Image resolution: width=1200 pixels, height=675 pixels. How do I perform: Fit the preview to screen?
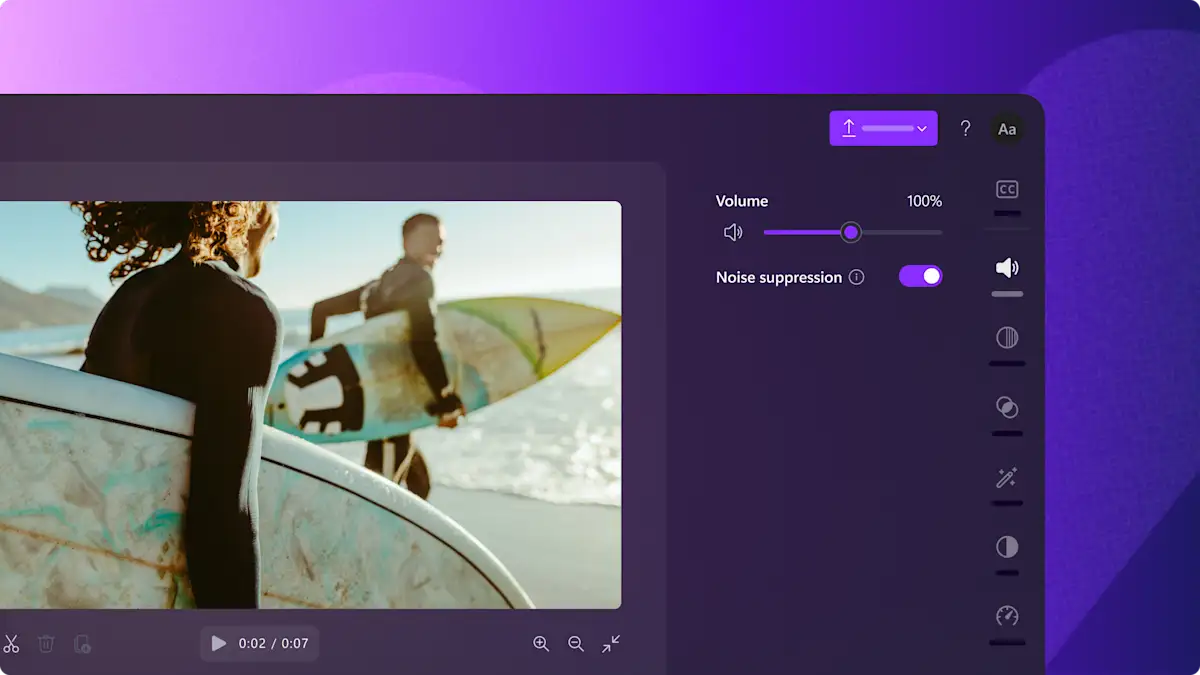pyautogui.click(x=610, y=644)
